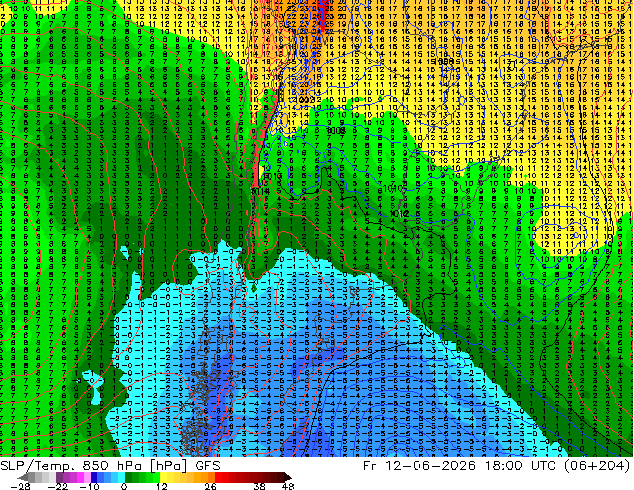Click the "38" legend label
Image resolution: width=634 pixels, height=490 pixels.
(259, 486)
